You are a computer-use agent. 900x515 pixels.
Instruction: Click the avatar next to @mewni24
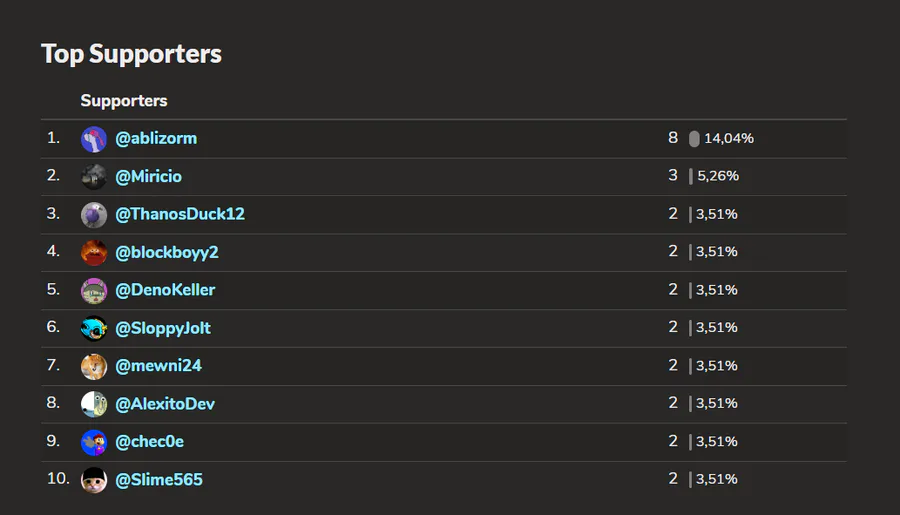(93, 367)
